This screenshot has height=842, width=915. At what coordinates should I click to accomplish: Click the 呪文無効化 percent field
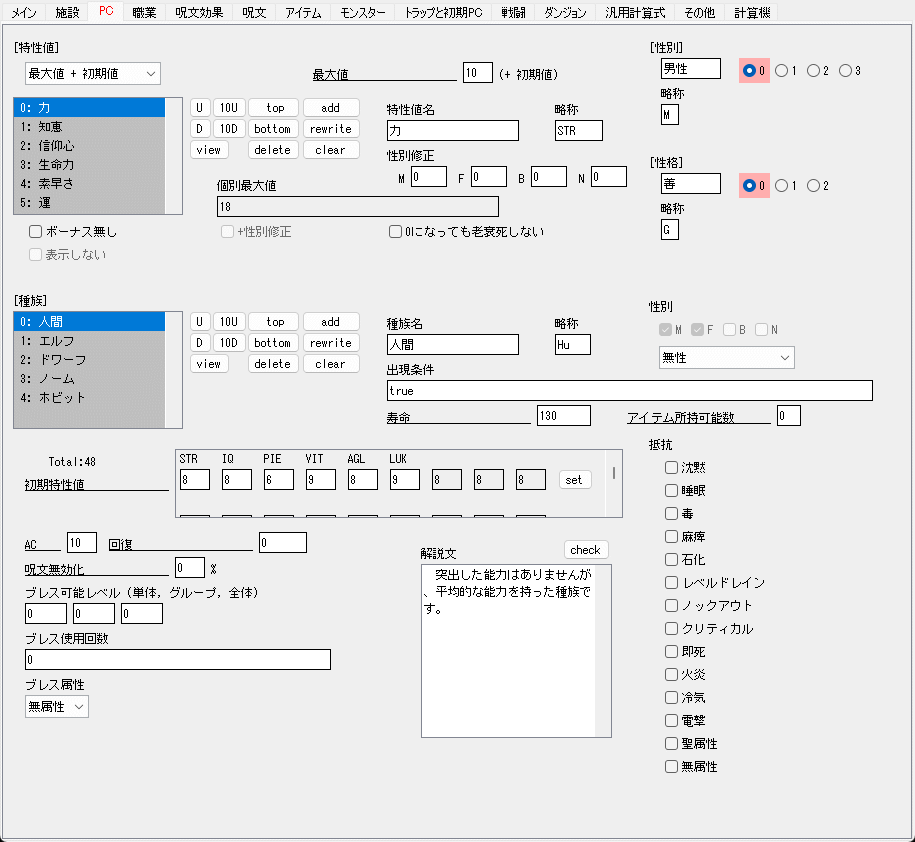coord(190,568)
